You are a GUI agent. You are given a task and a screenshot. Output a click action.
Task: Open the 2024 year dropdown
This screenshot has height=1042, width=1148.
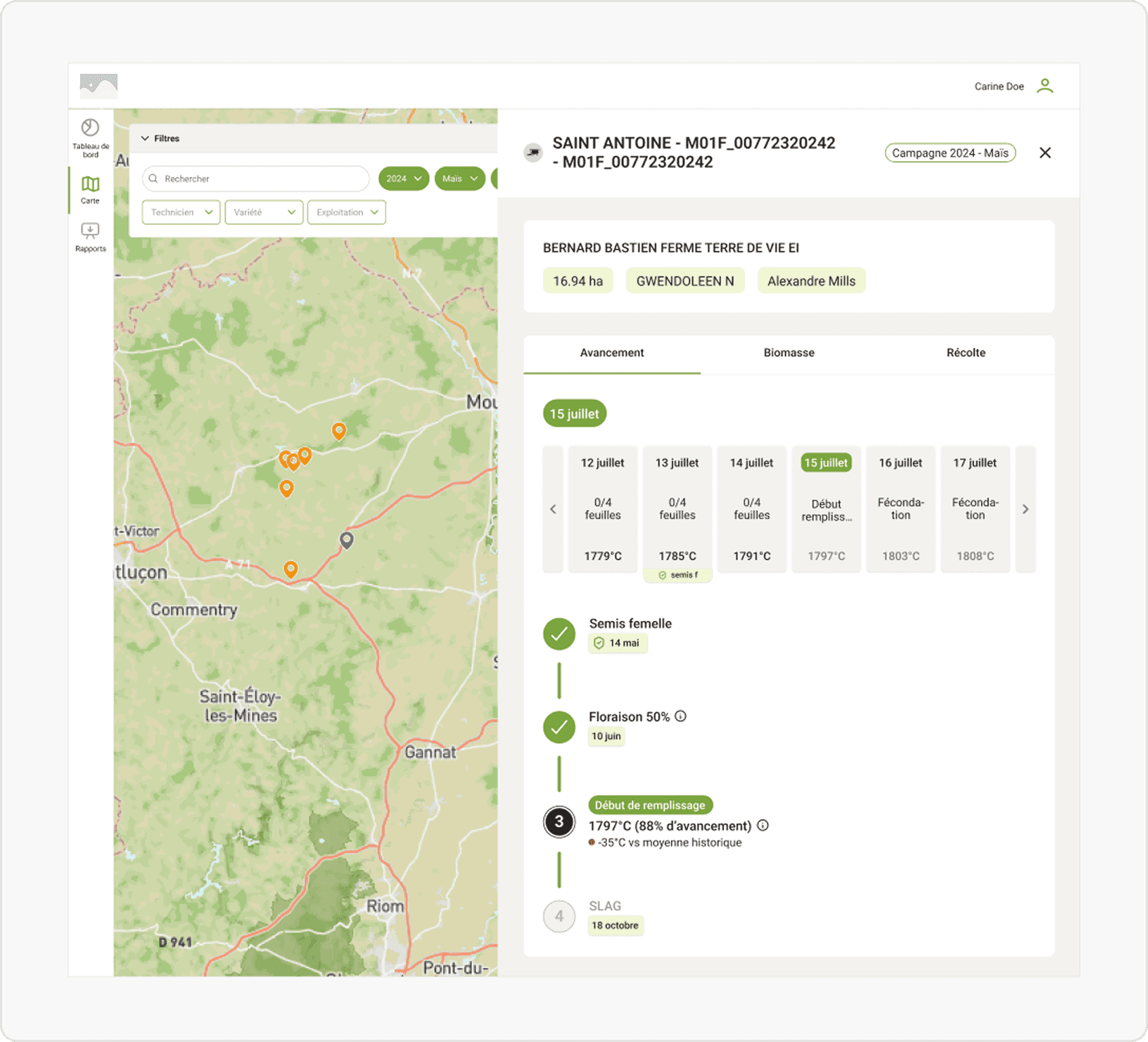[404, 179]
